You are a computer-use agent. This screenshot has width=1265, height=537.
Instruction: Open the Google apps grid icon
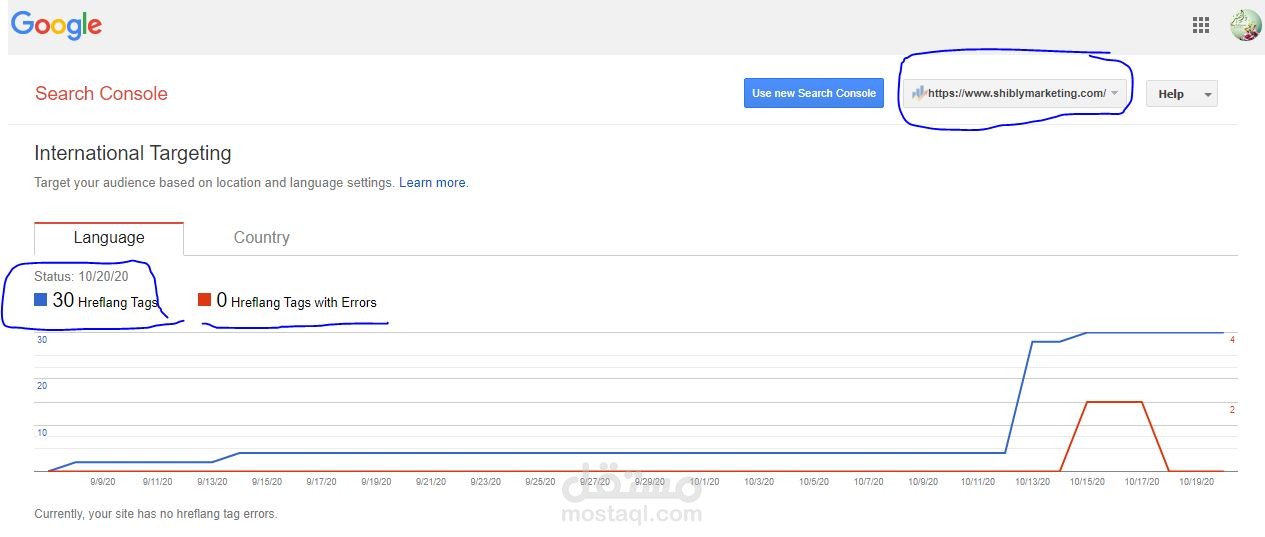[1201, 26]
